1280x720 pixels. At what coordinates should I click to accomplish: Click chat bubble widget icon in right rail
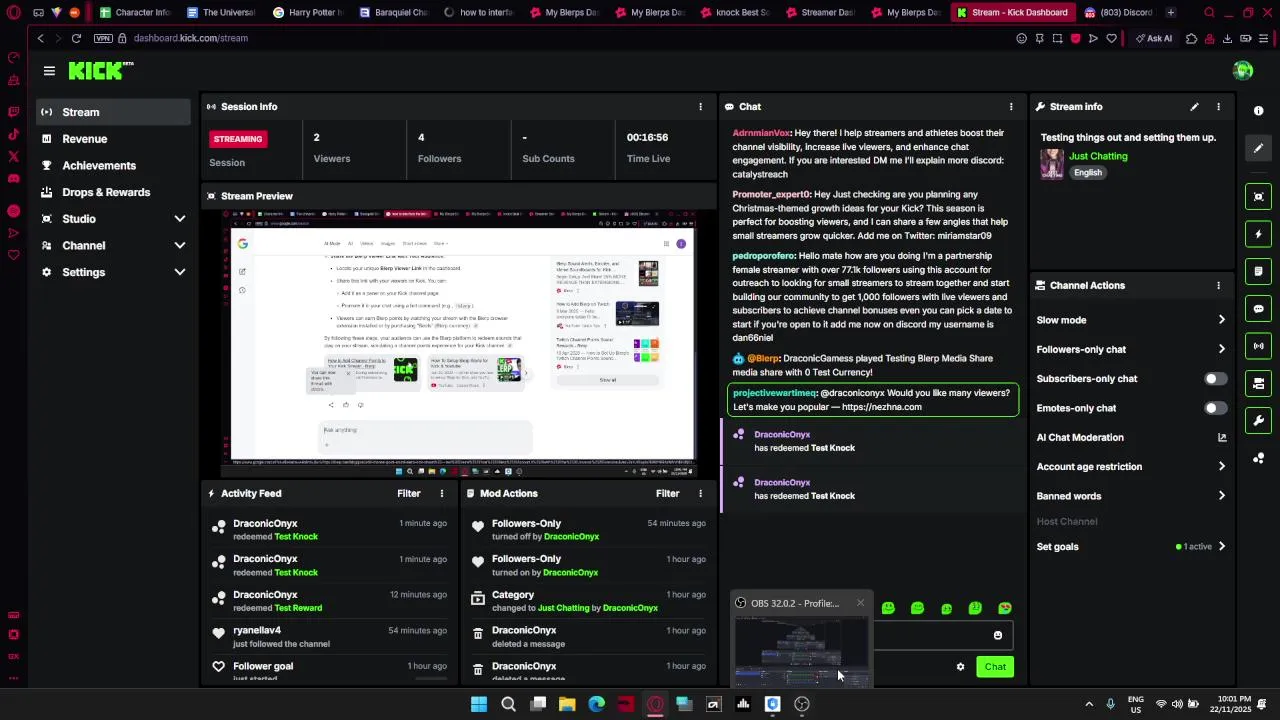pos(1259,309)
